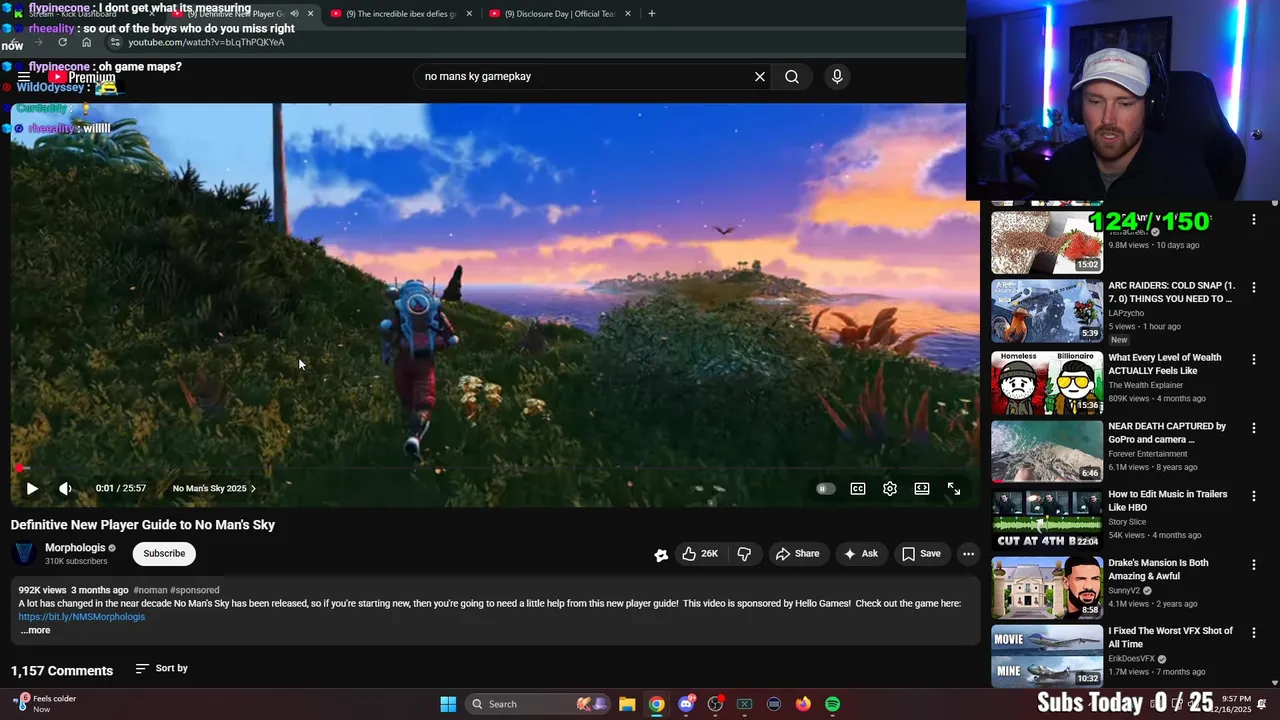Open I Fixed The Worst VFX Shot title
Screen dimensions: 1280x720
[x=1170, y=637]
